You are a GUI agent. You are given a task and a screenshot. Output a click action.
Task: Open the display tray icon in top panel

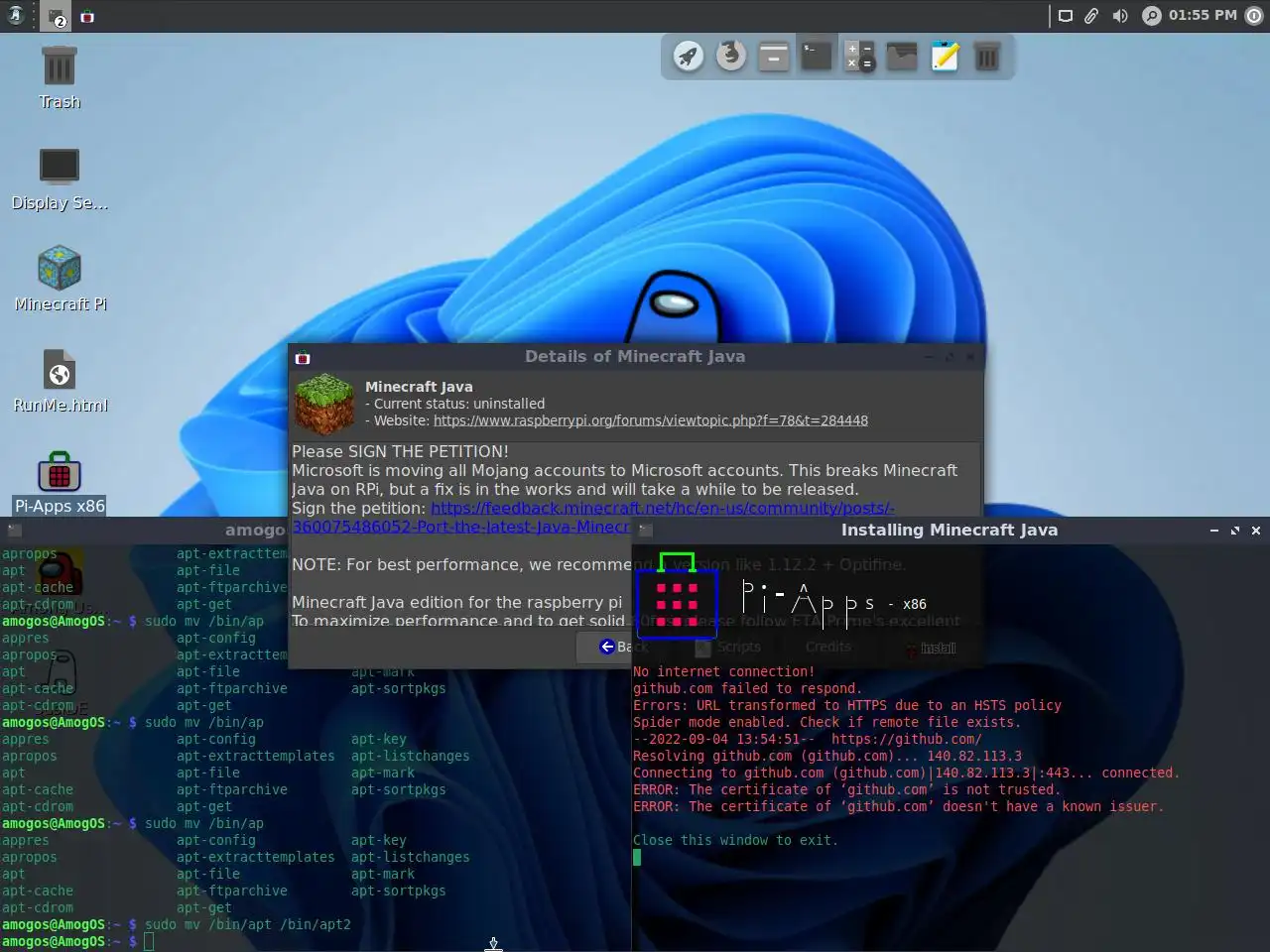pos(1066,16)
